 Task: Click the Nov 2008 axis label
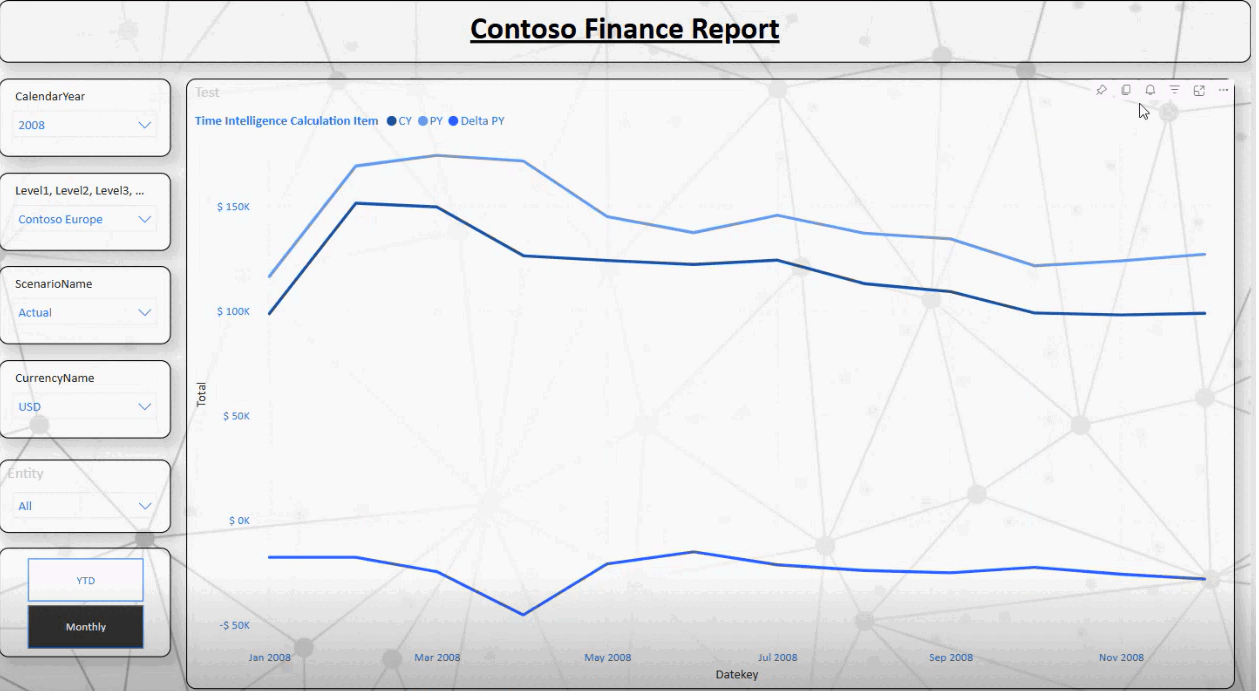[1121, 657]
